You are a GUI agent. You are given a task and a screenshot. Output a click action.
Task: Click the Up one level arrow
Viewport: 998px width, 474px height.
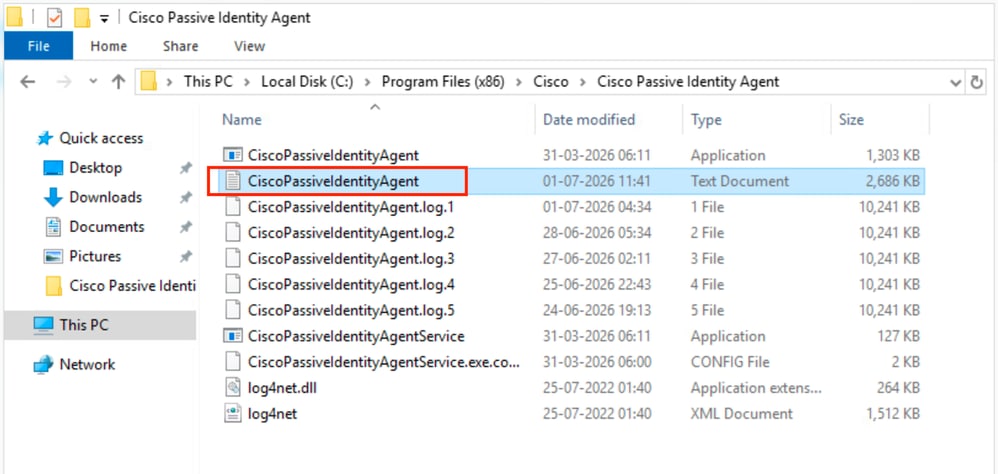118,81
